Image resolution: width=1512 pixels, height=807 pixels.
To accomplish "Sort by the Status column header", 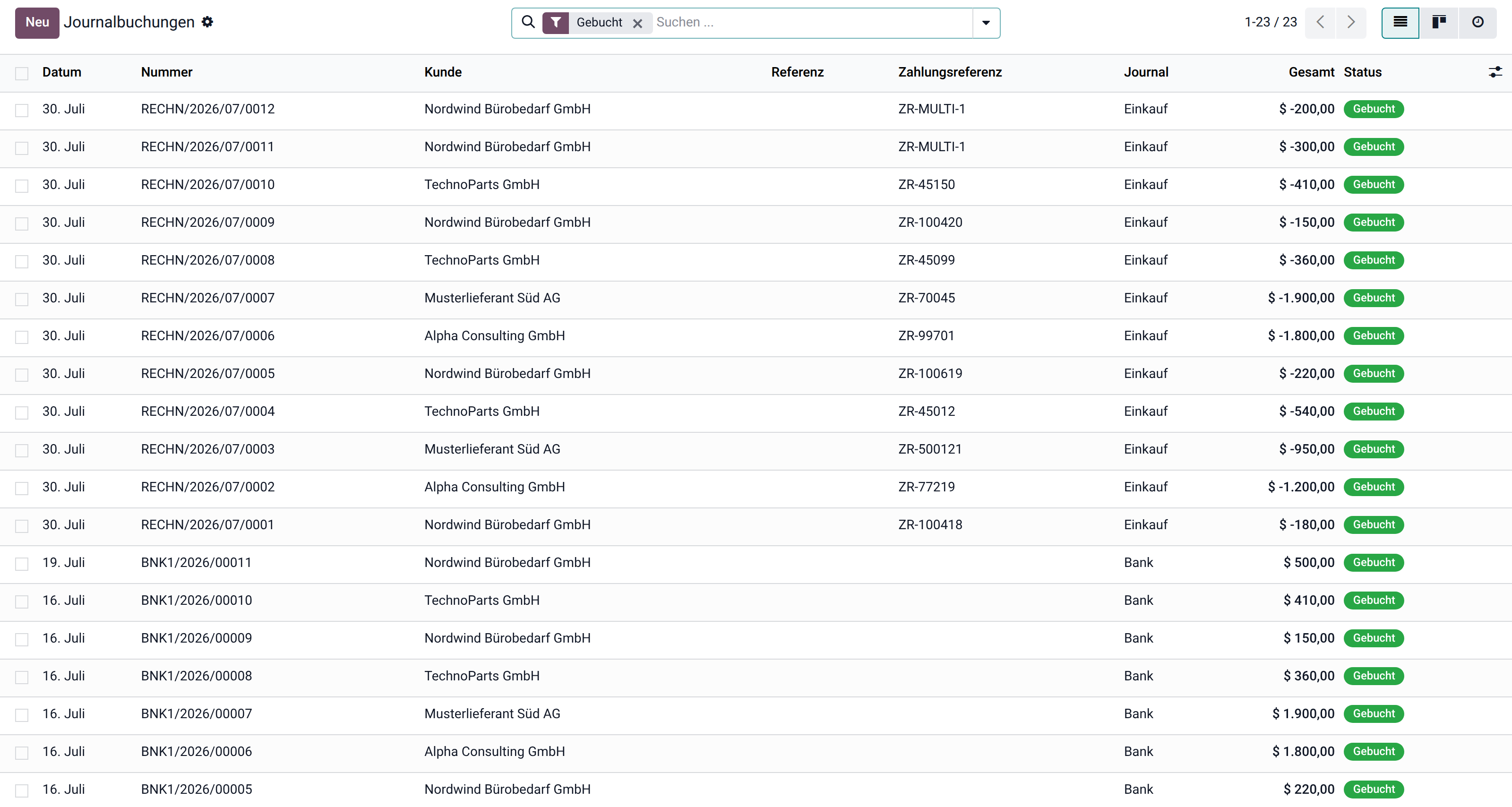I will (x=1362, y=72).
